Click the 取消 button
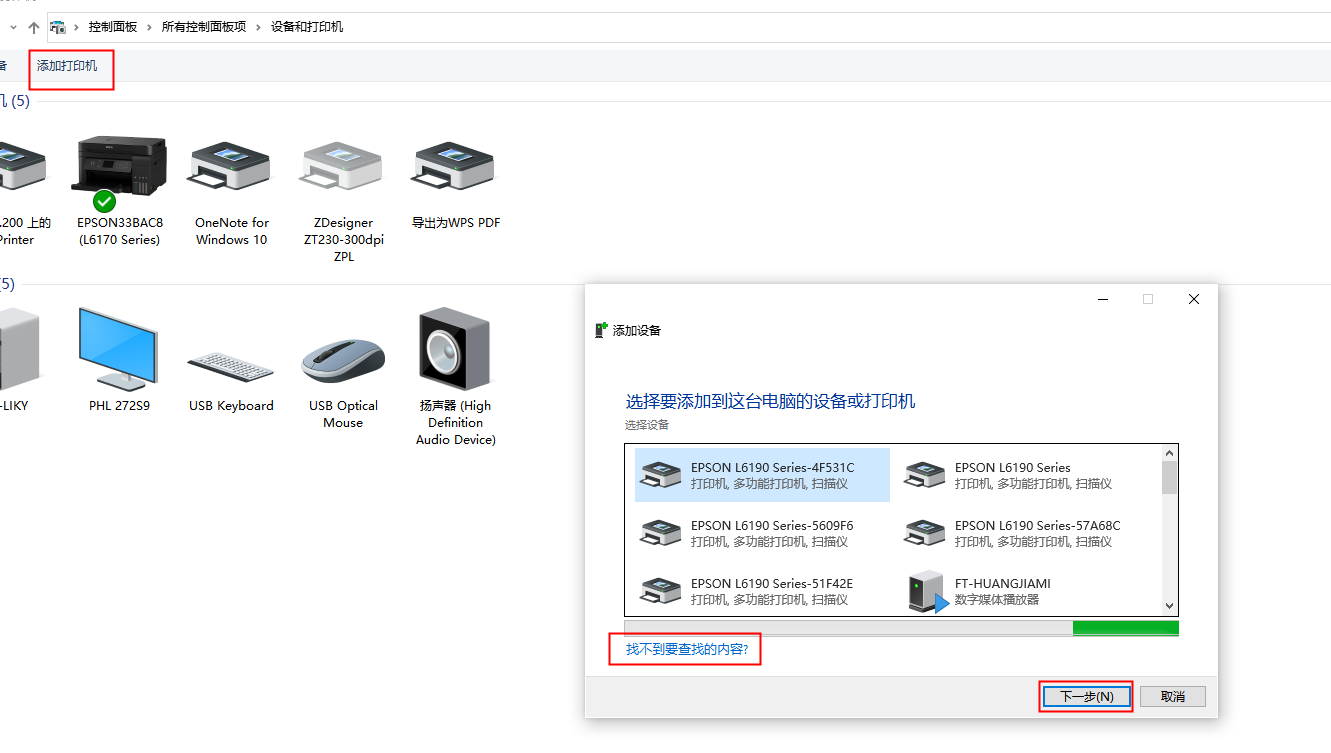The width and height of the screenshot is (1331, 753). tap(1173, 696)
